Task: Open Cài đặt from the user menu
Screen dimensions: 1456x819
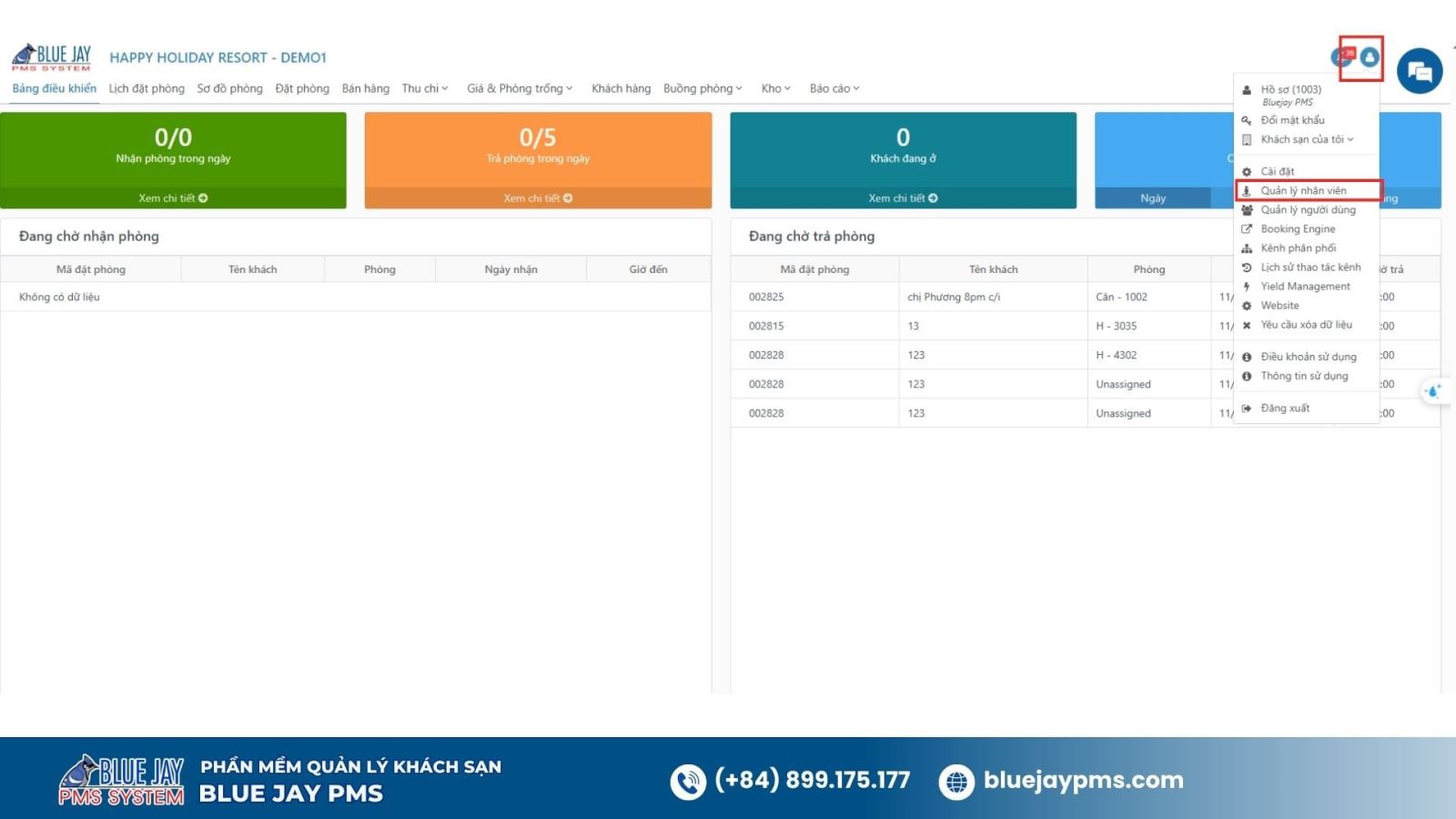Action: pyautogui.click(x=1279, y=170)
